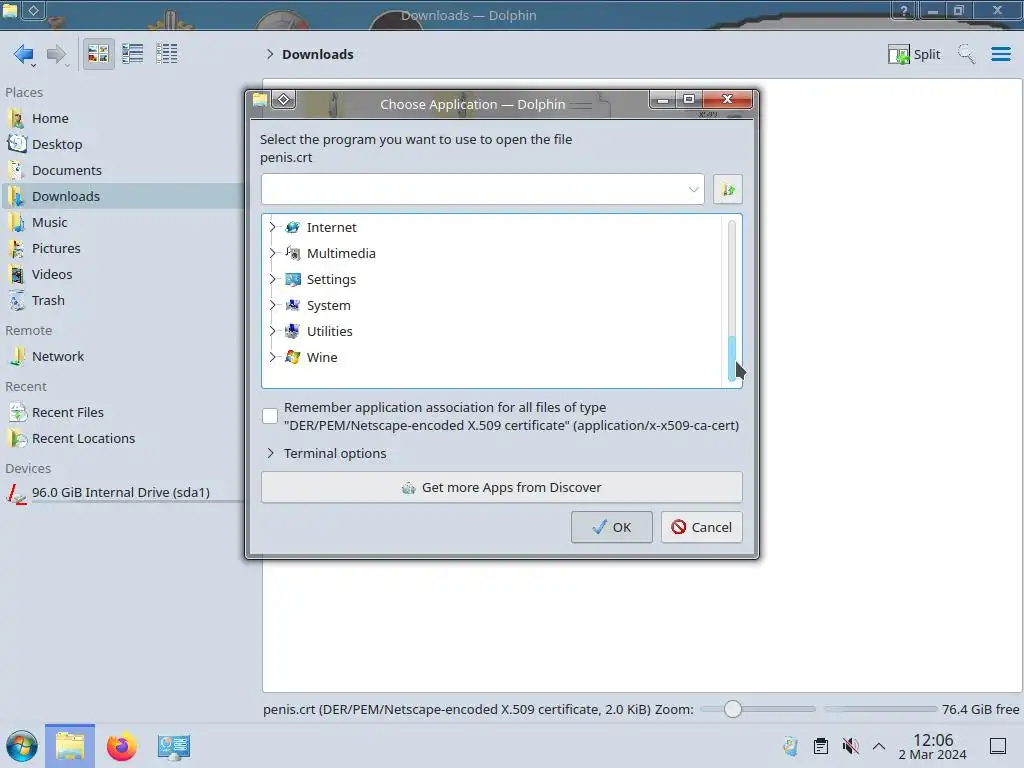Open 96.0 GiB Internal Drive (sda1)

pyautogui.click(x=121, y=493)
